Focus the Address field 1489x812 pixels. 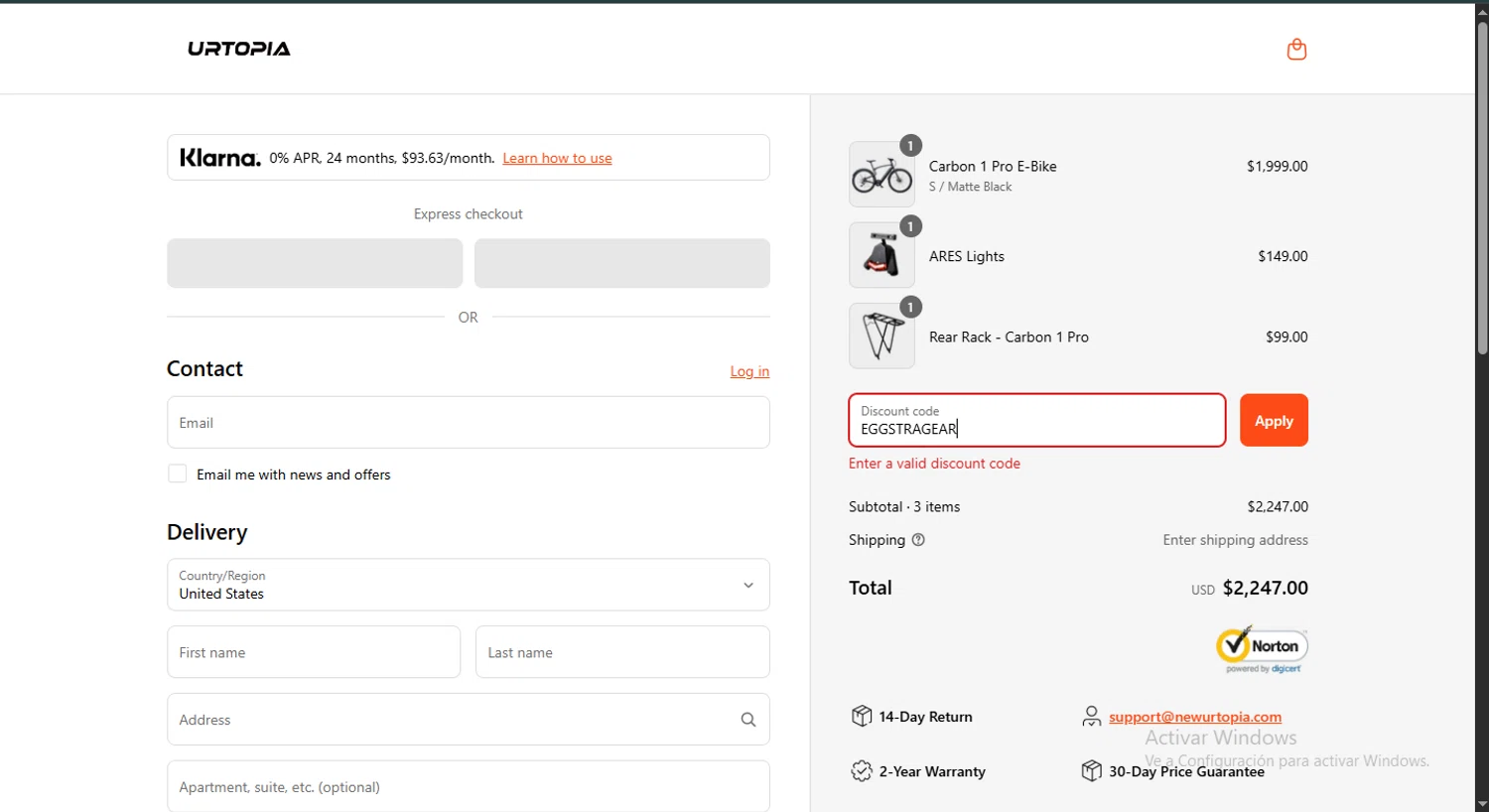(469, 720)
